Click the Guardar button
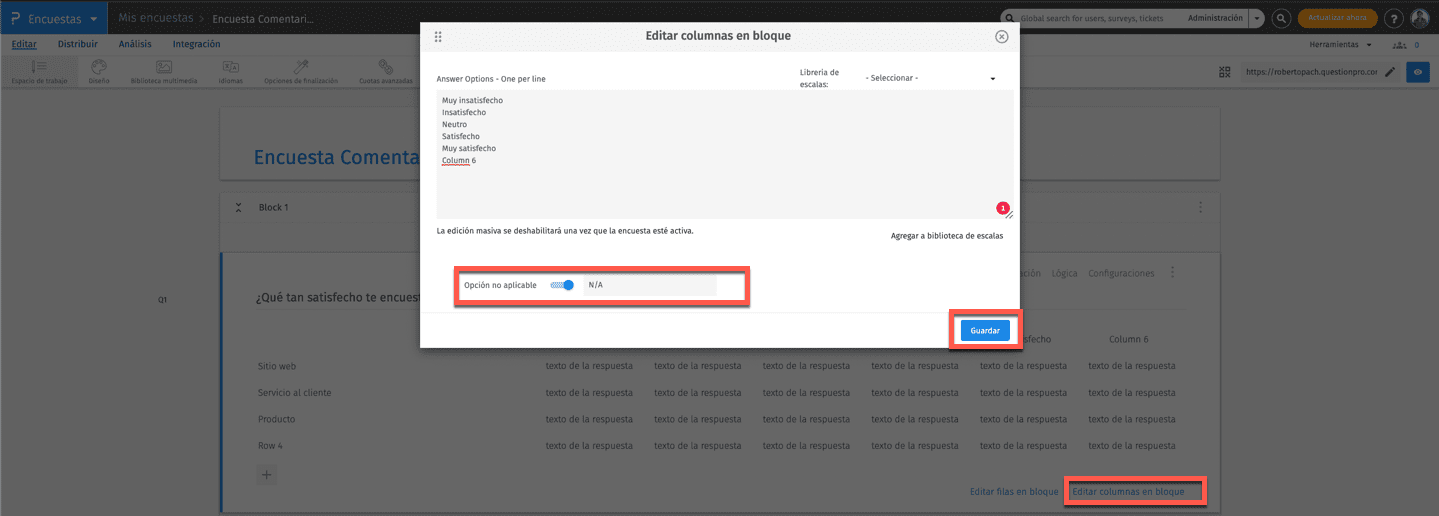 985,330
